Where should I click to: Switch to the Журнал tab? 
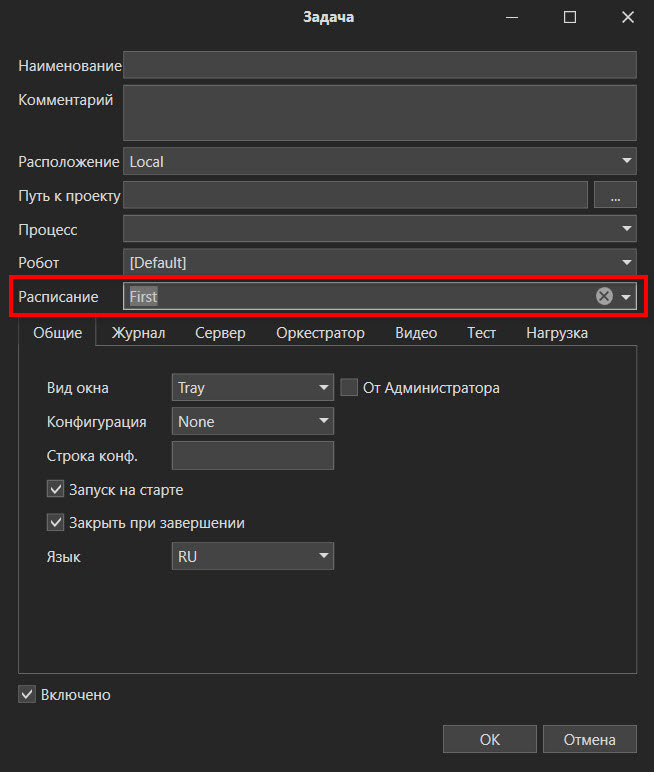(138, 333)
